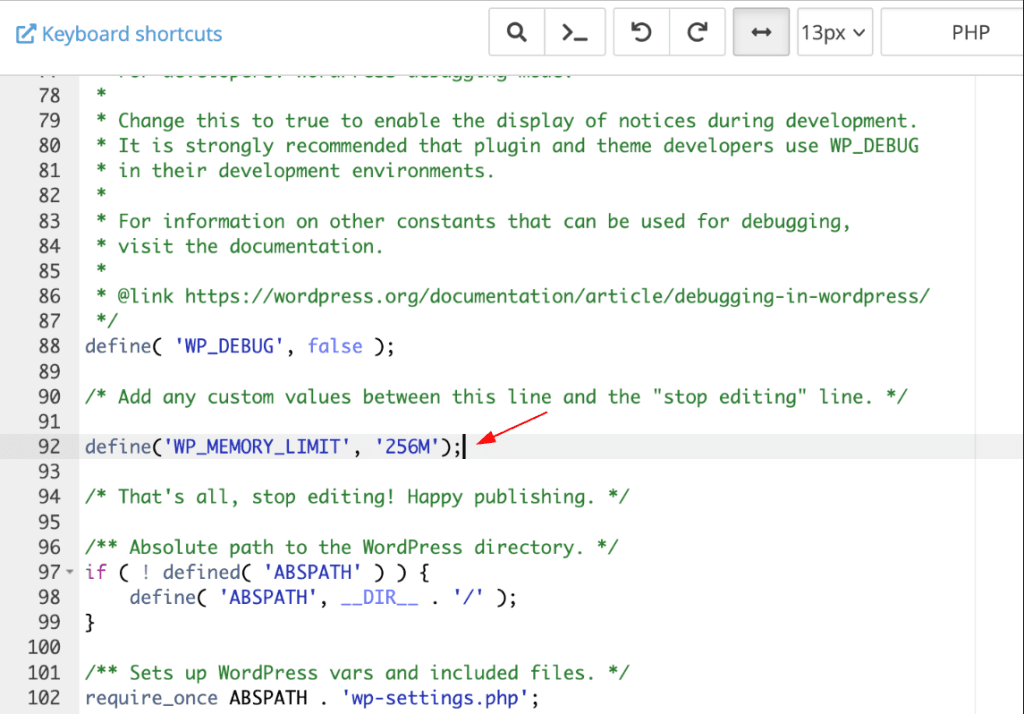
Task: Open the Keyboard shortcuts link
Action: (130, 33)
